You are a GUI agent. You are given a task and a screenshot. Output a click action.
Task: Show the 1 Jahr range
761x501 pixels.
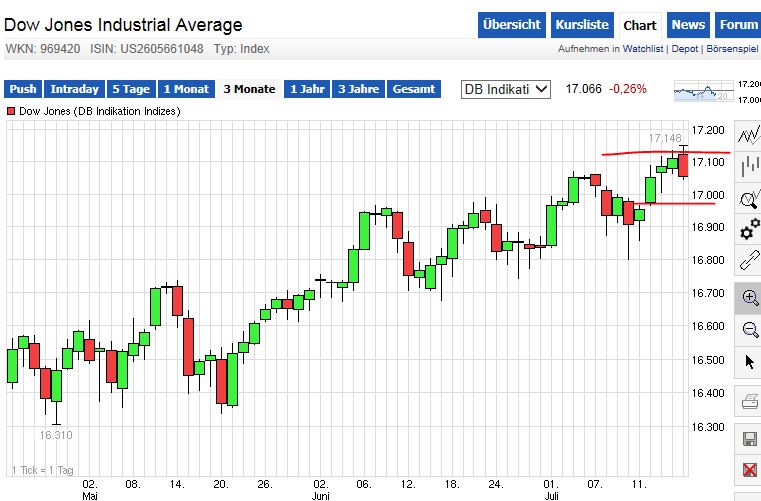coord(307,89)
